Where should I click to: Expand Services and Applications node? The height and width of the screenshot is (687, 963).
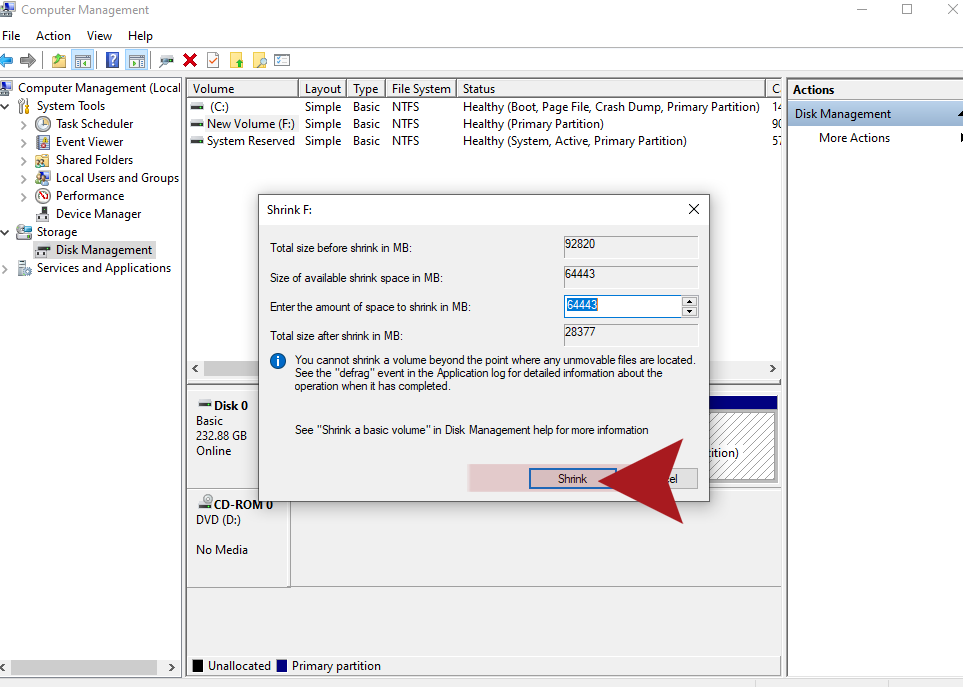(6, 269)
